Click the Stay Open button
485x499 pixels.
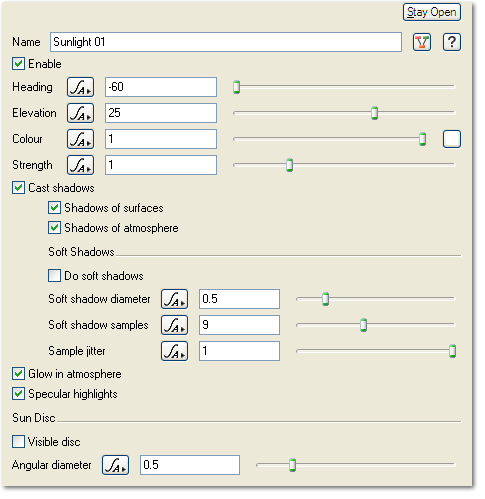coord(432,12)
